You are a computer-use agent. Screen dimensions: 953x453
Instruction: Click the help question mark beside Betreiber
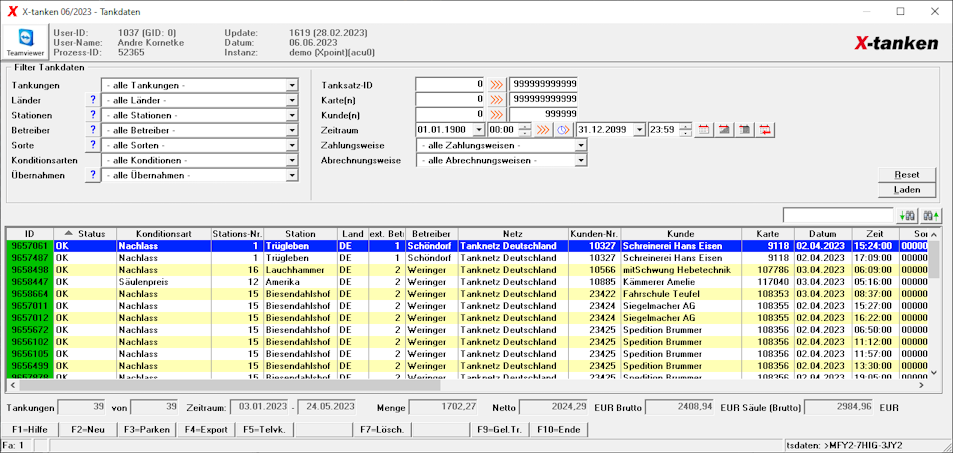coord(93,130)
